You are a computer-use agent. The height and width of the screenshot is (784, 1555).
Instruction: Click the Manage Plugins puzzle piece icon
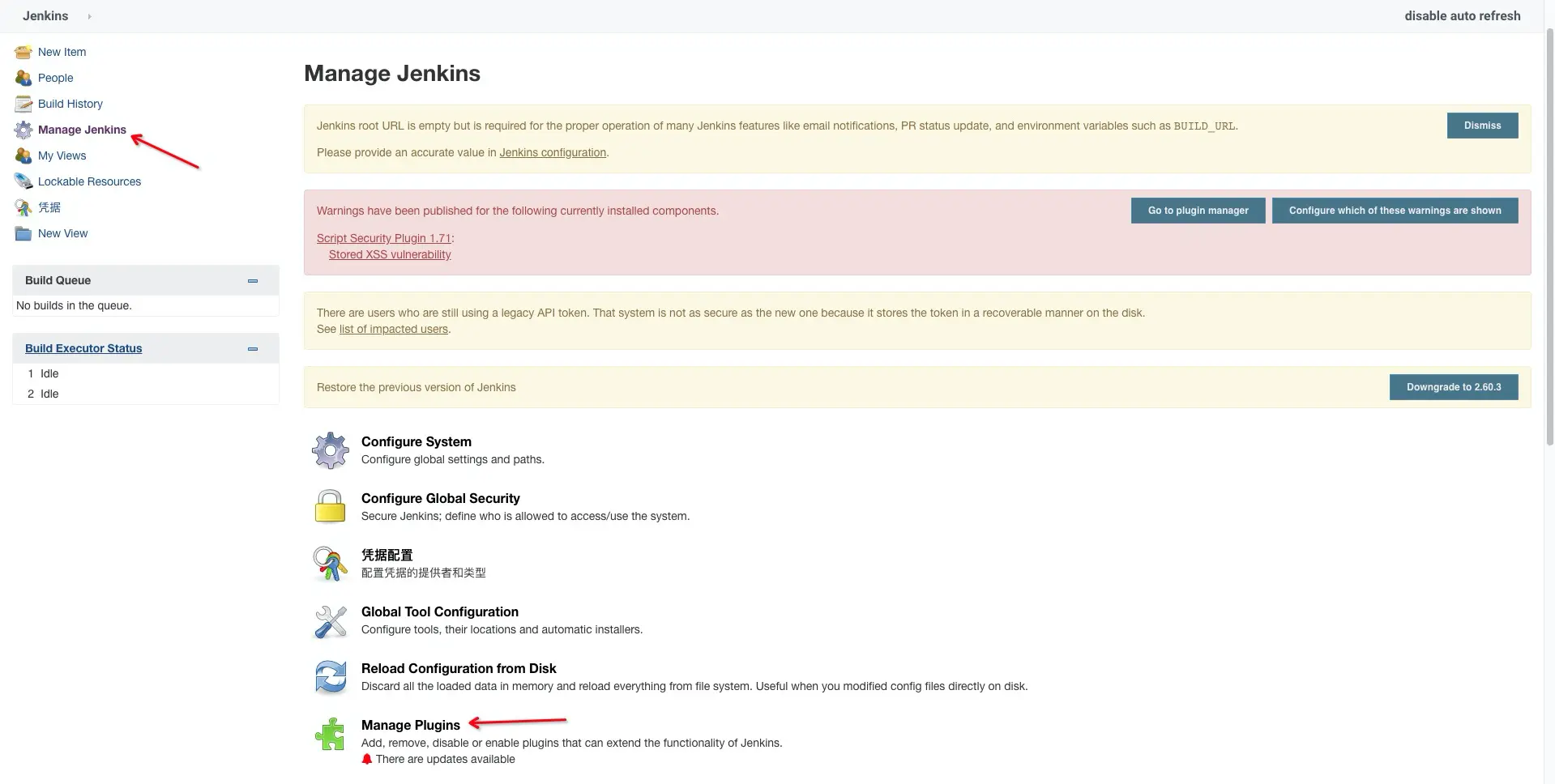pos(331,734)
